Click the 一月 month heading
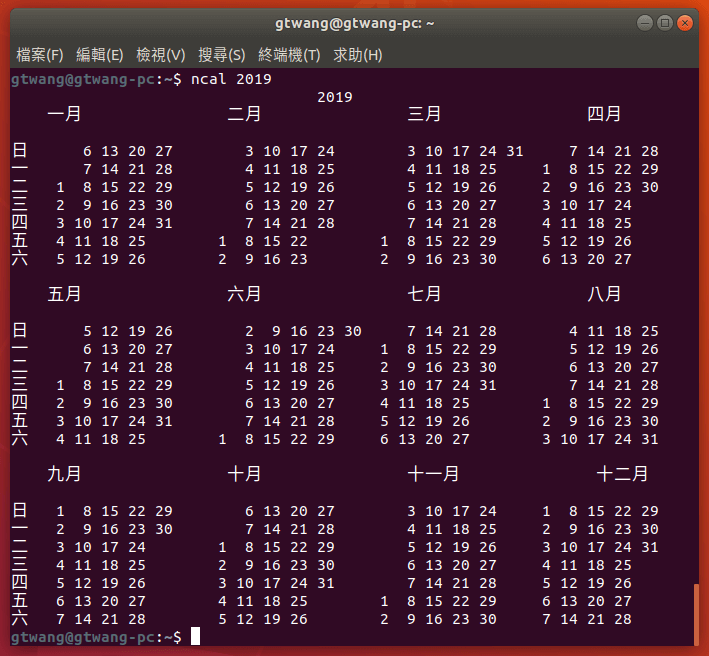The height and width of the screenshot is (656, 709). coord(64,114)
